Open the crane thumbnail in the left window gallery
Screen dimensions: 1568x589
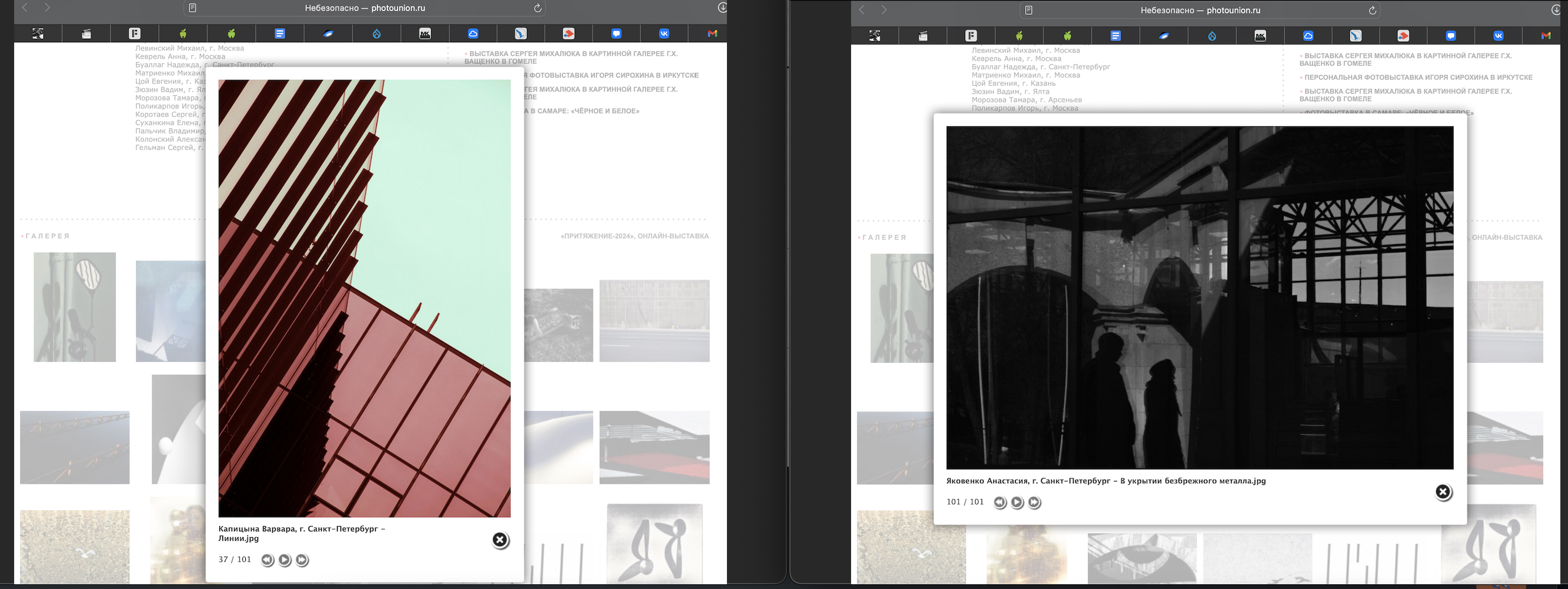[x=75, y=447]
